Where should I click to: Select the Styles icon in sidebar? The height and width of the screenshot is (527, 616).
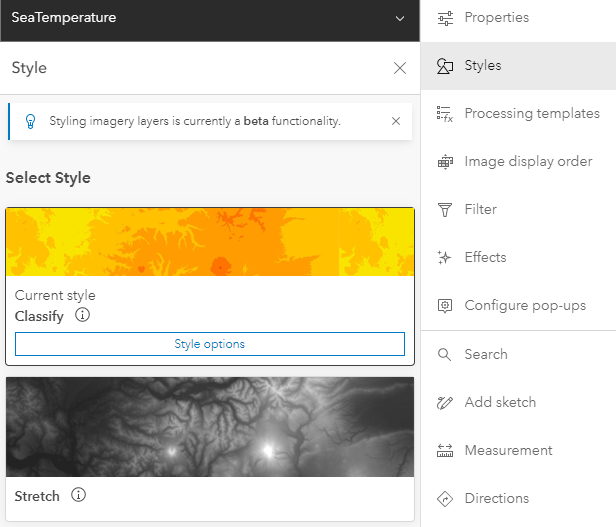(446, 66)
